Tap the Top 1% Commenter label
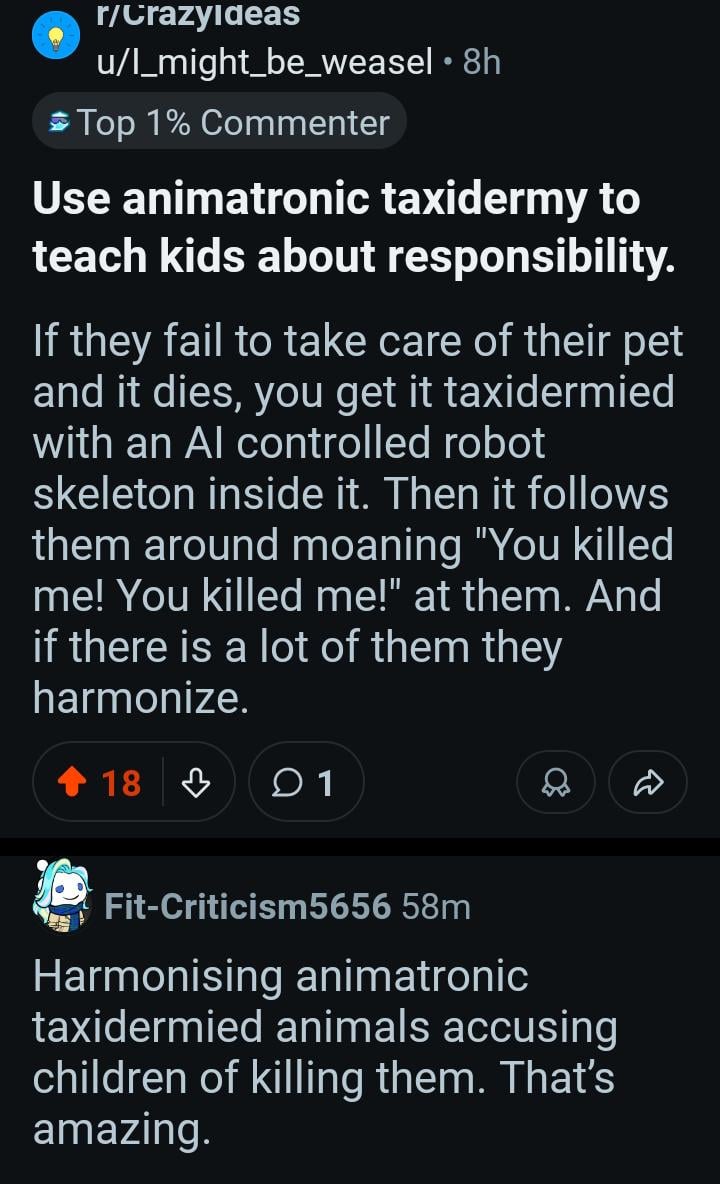The height and width of the screenshot is (1184, 720). [233, 122]
